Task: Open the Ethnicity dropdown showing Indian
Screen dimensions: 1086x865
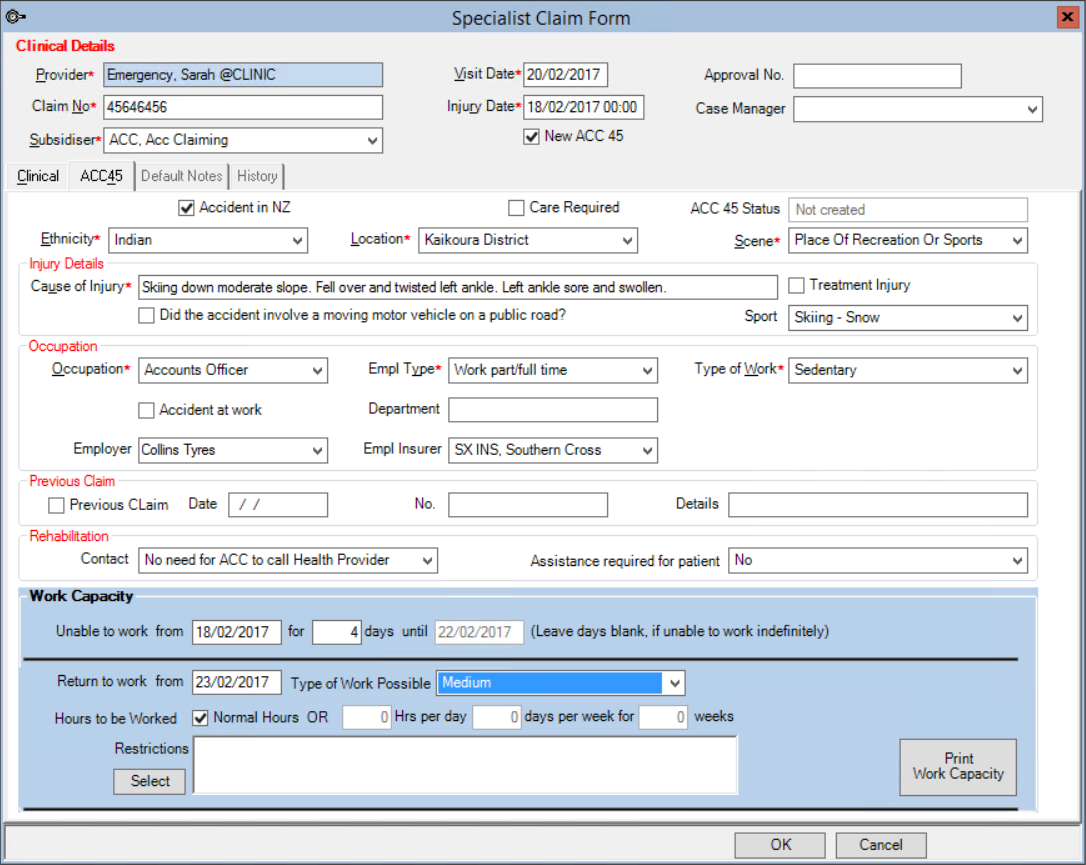Action: (x=297, y=241)
